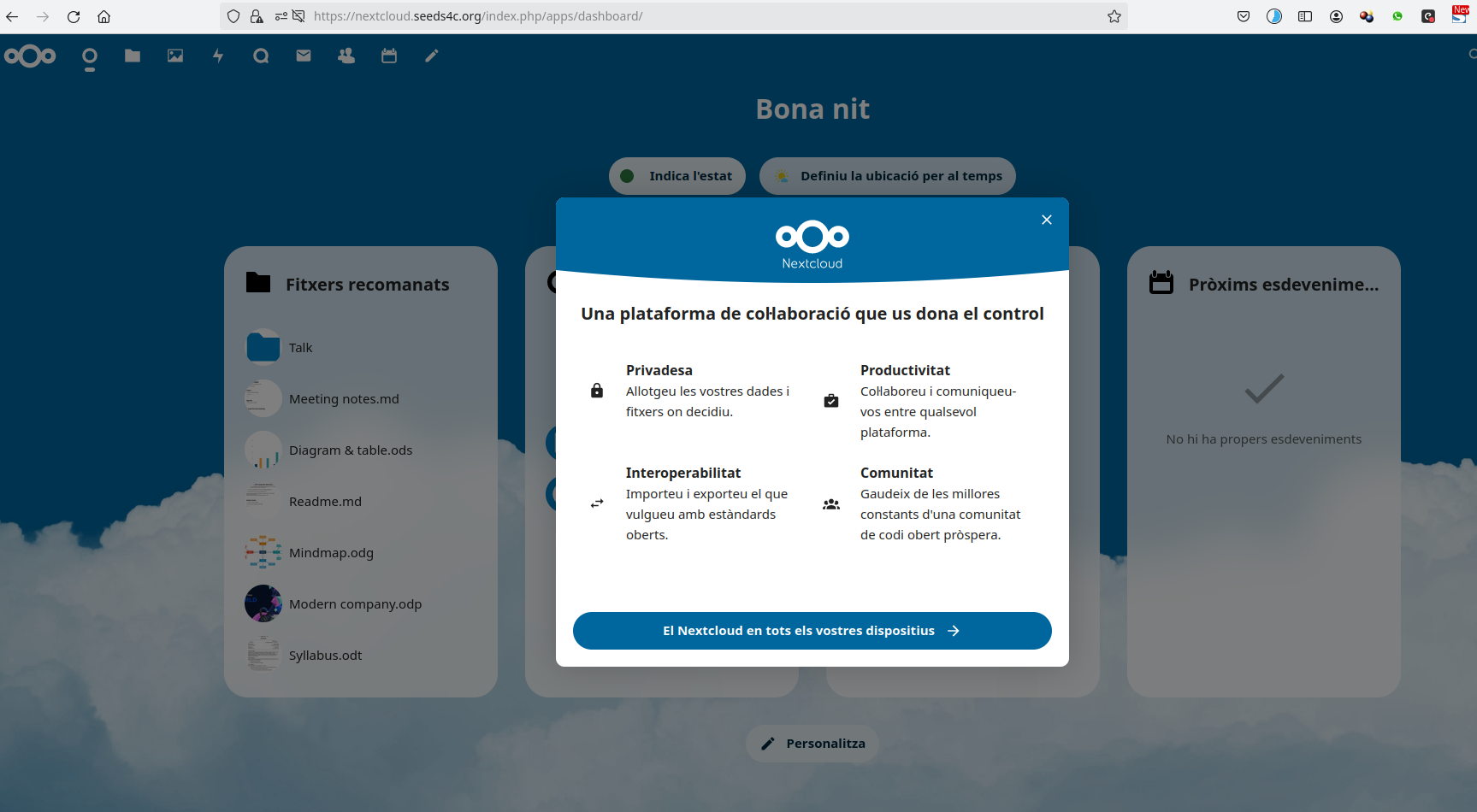Click 'Definiu la ubicació per al temps'
Image resolution: width=1477 pixels, height=812 pixels.
(x=887, y=176)
